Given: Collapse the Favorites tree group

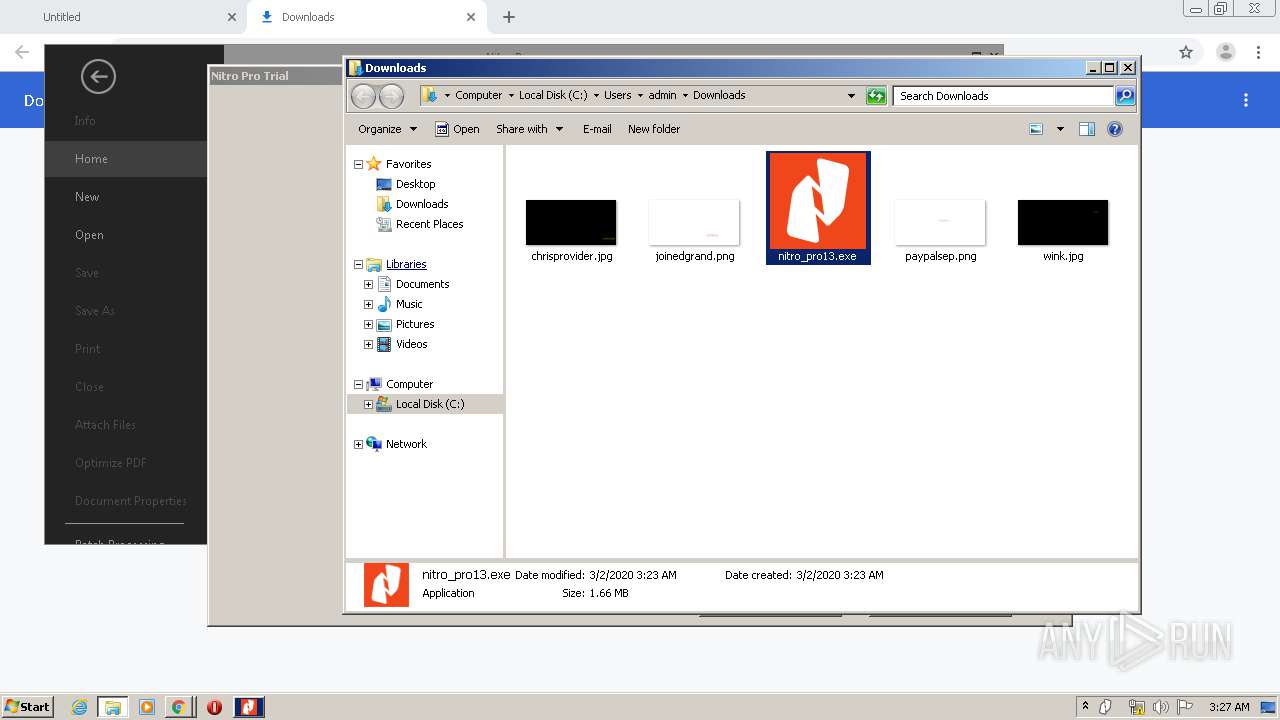Looking at the screenshot, I should point(359,164).
